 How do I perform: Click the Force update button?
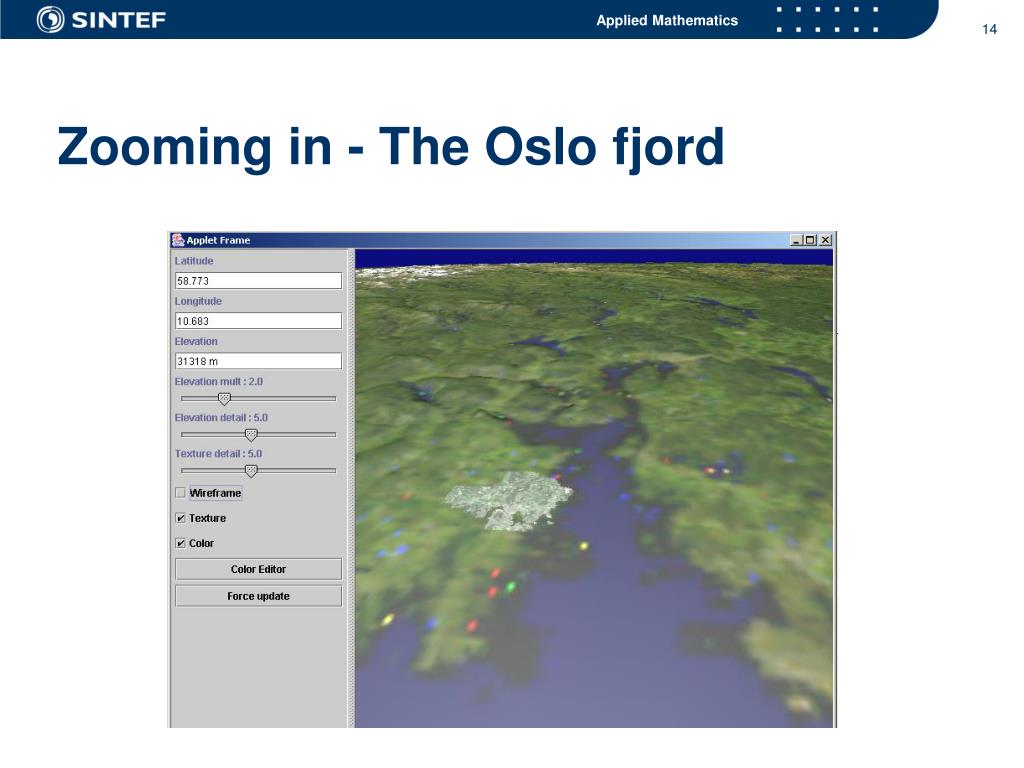[258, 596]
